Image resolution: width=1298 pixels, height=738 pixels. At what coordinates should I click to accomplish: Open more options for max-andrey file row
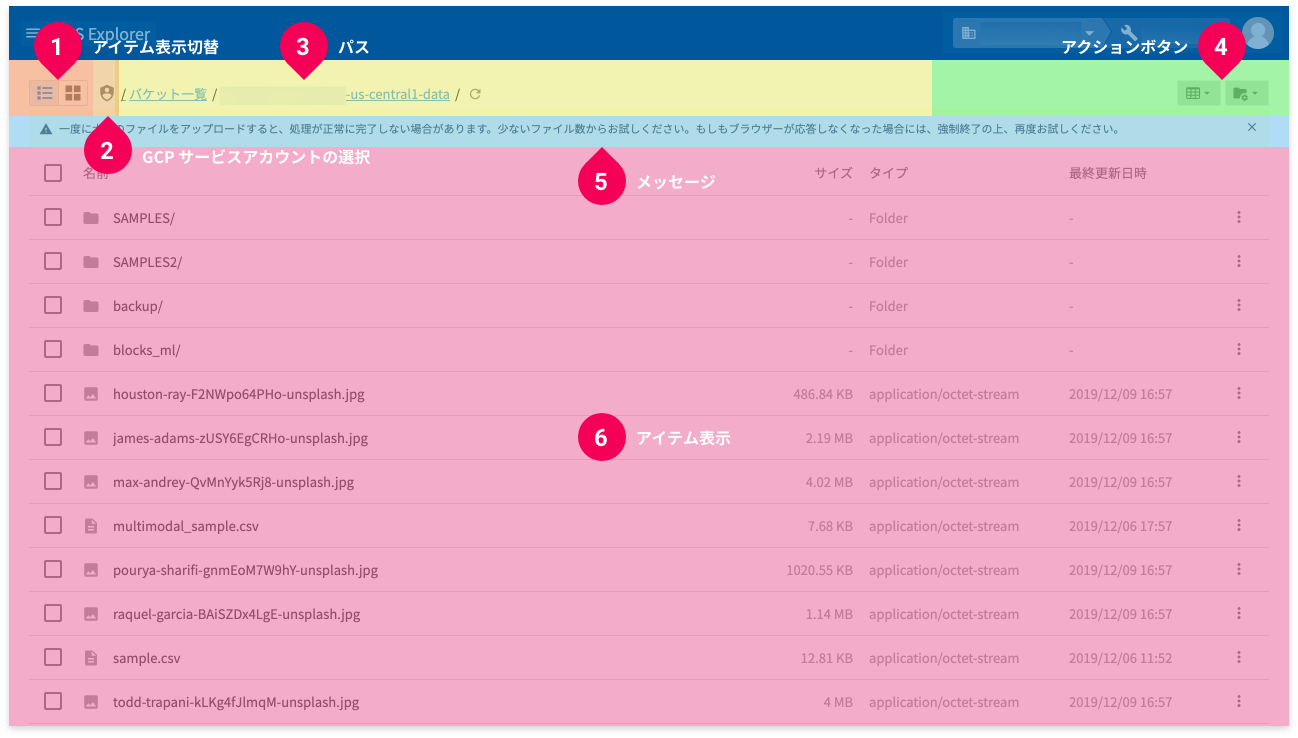click(x=1238, y=481)
